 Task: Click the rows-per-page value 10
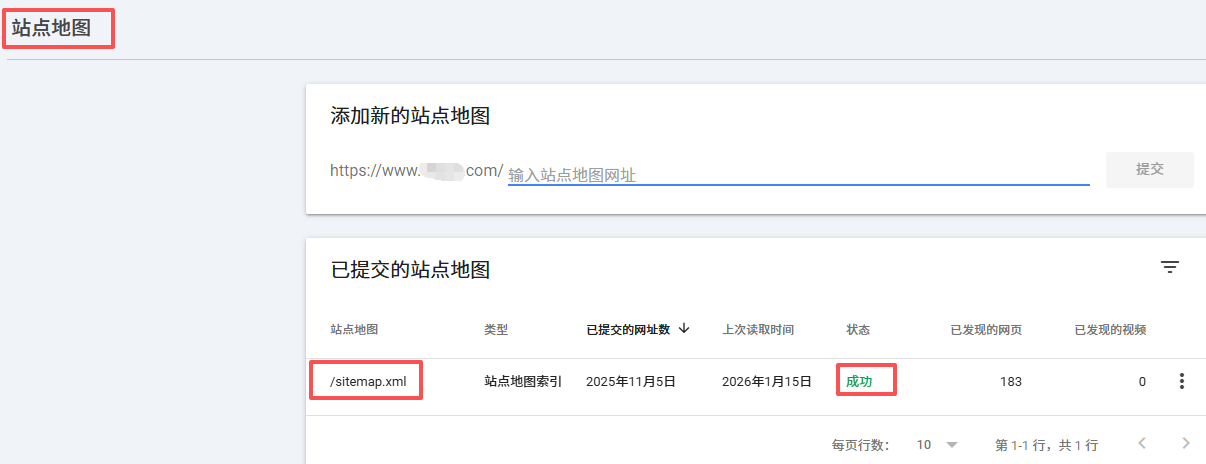(x=924, y=444)
